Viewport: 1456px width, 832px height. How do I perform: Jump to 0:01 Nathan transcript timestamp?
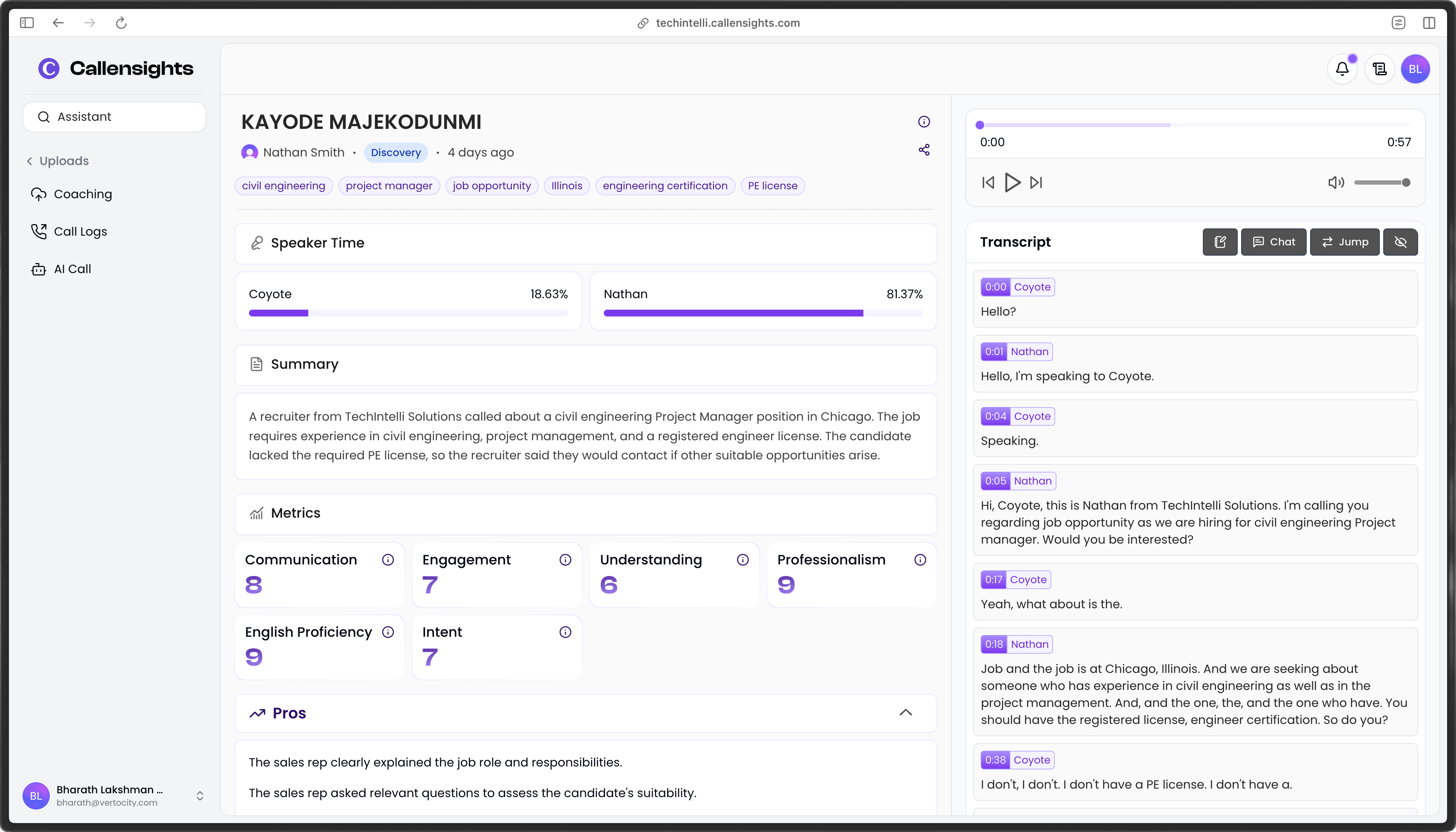(994, 351)
